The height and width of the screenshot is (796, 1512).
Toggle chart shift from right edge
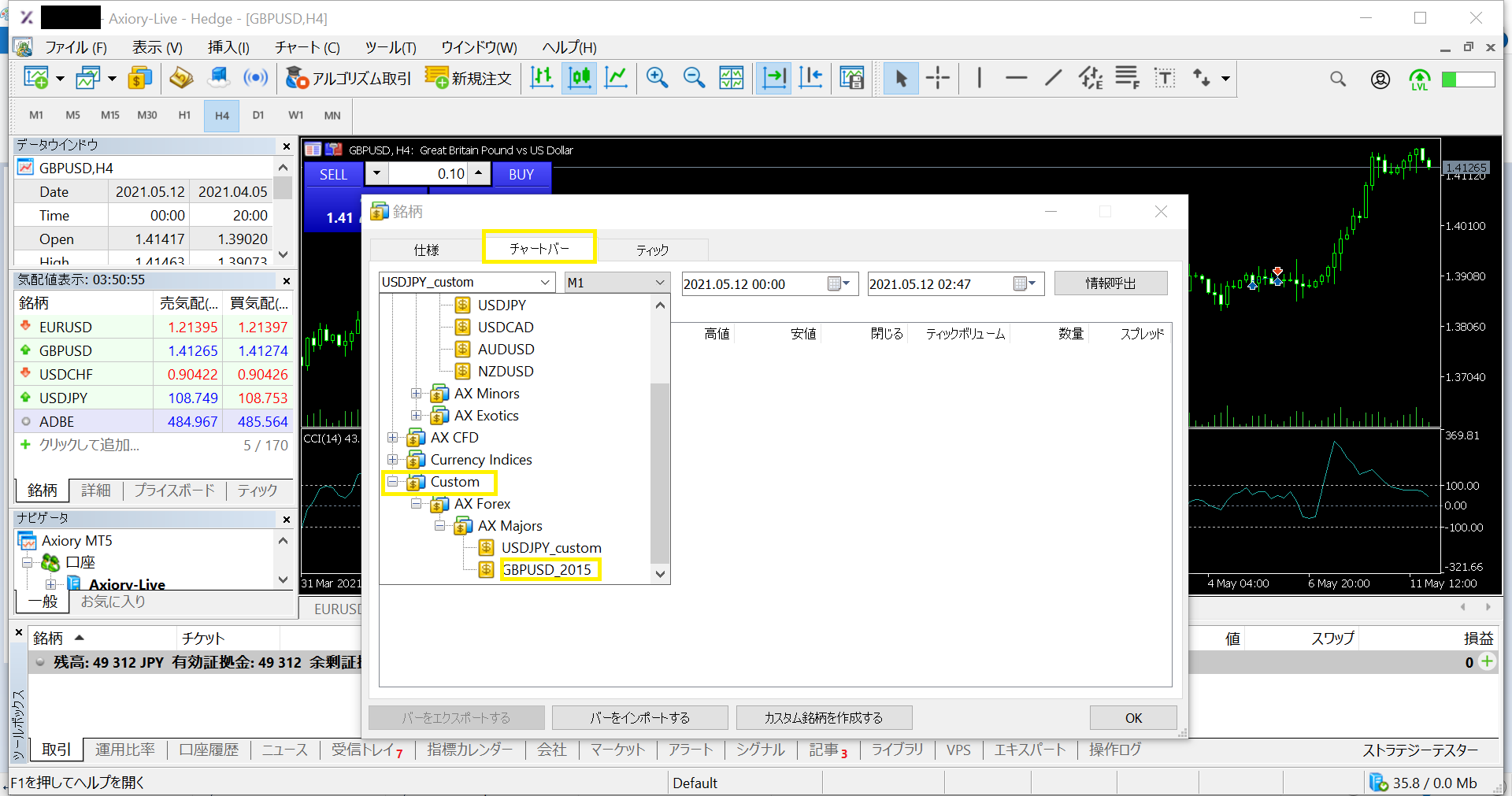click(810, 78)
